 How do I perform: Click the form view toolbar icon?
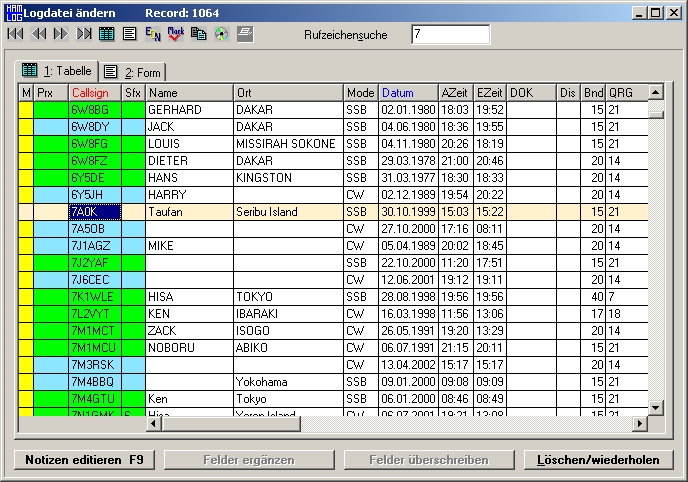[129, 34]
